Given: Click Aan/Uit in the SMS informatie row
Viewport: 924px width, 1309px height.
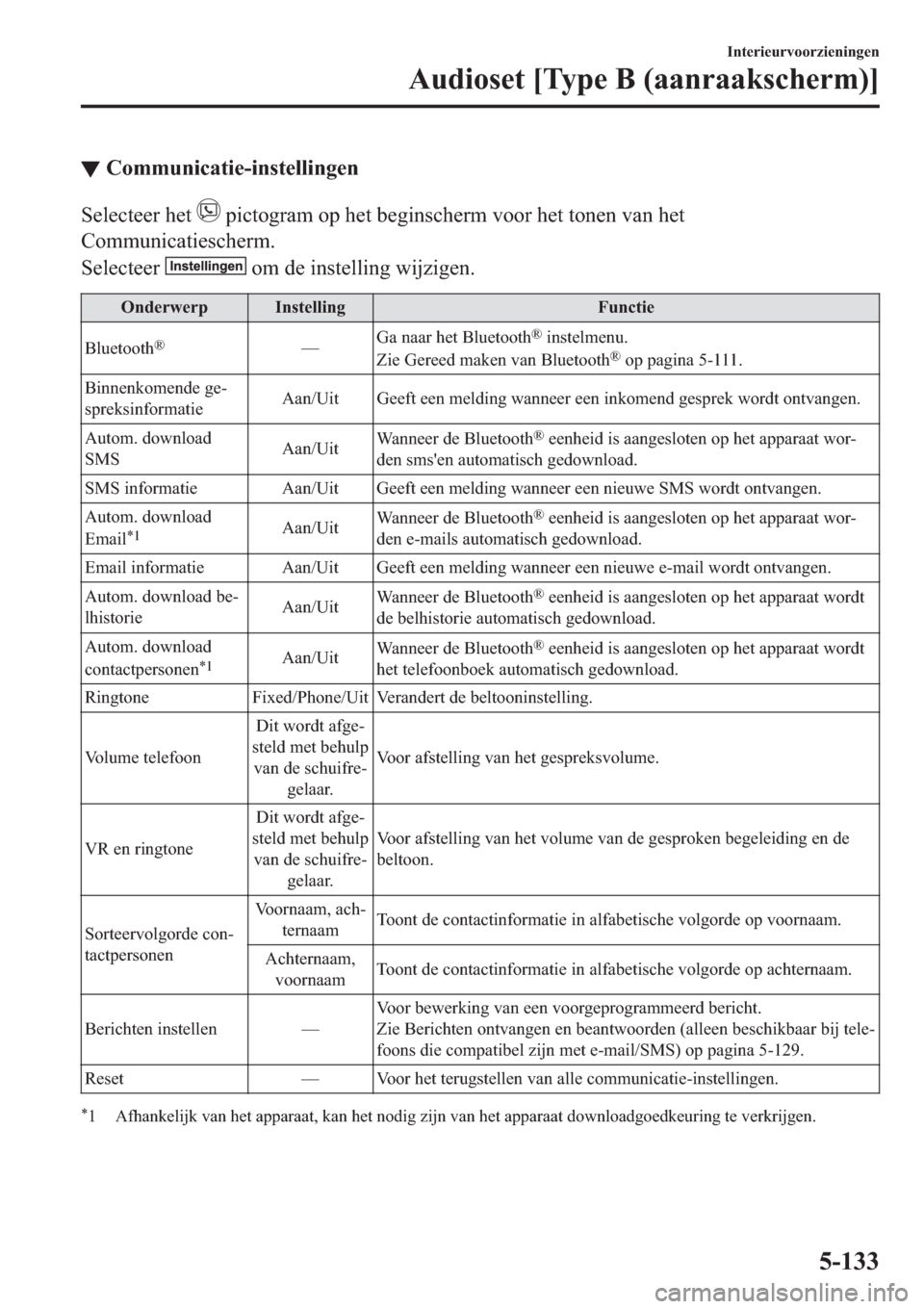Looking at the screenshot, I should coord(310,488).
